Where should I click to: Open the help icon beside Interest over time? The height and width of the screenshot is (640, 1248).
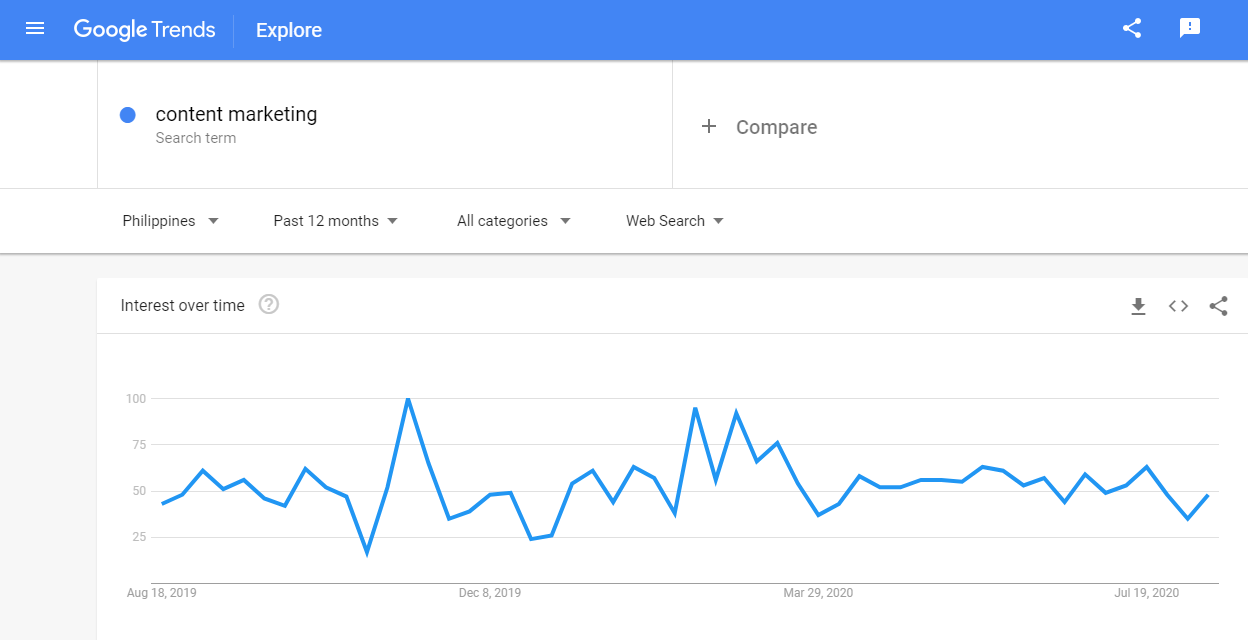(268, 305)
